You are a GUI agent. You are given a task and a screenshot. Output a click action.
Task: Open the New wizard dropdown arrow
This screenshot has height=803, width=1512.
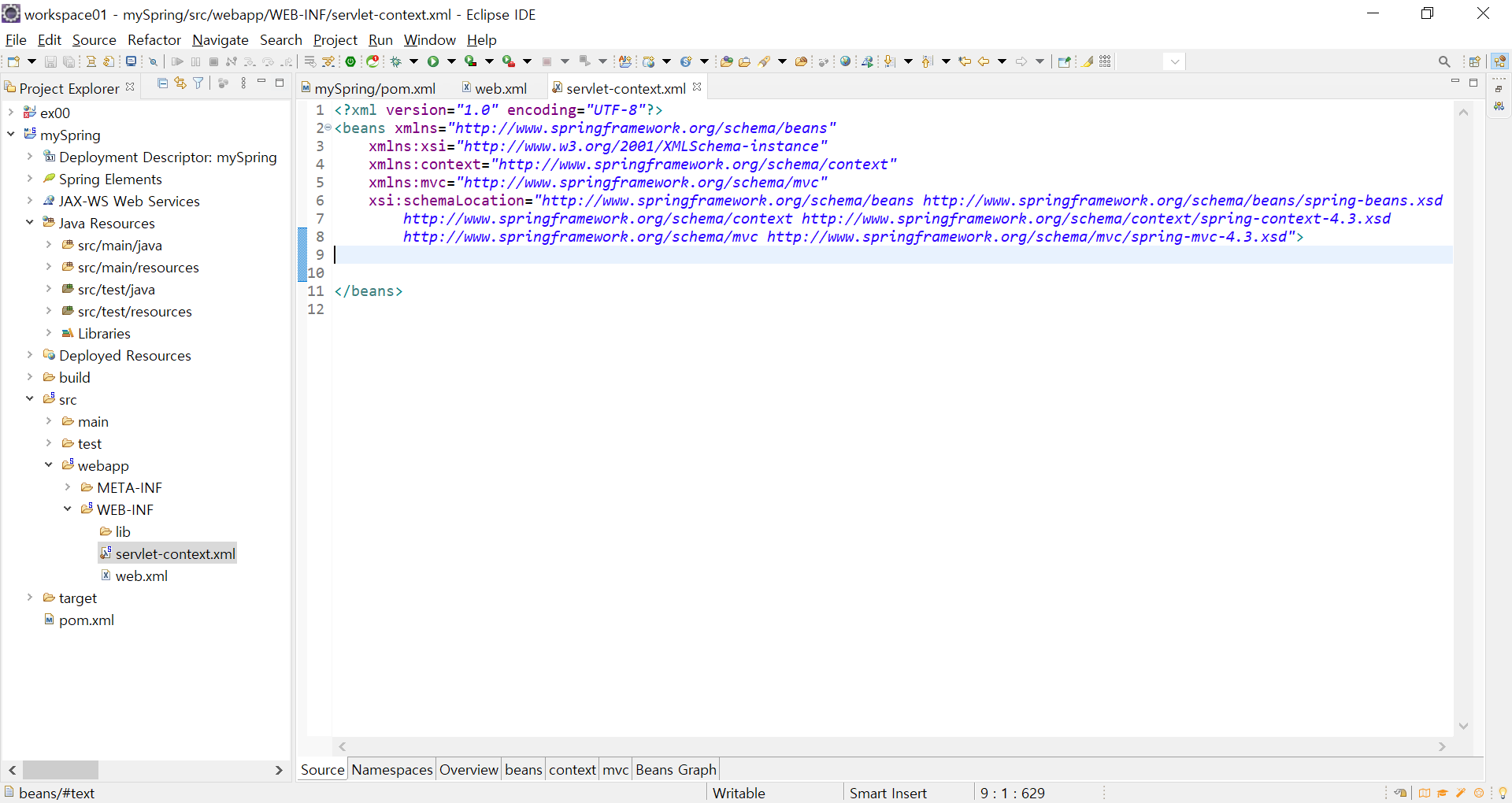point(31,61)
